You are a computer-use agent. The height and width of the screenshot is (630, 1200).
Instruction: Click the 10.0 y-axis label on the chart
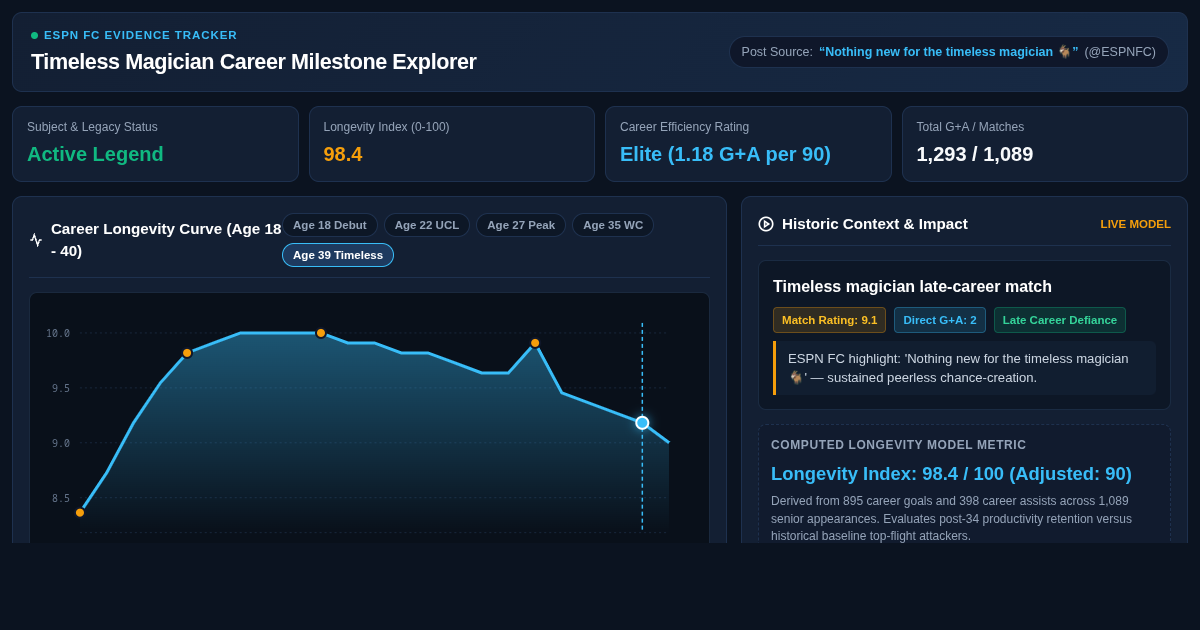tap(58, 333)
